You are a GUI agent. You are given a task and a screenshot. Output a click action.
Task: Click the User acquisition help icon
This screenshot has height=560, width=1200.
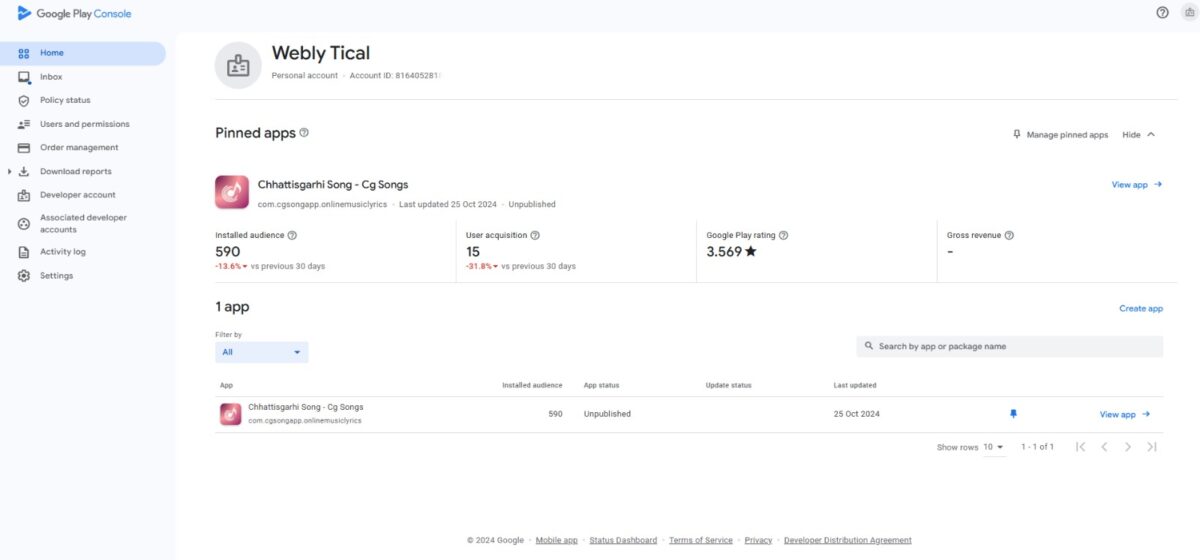click(535, 236)
